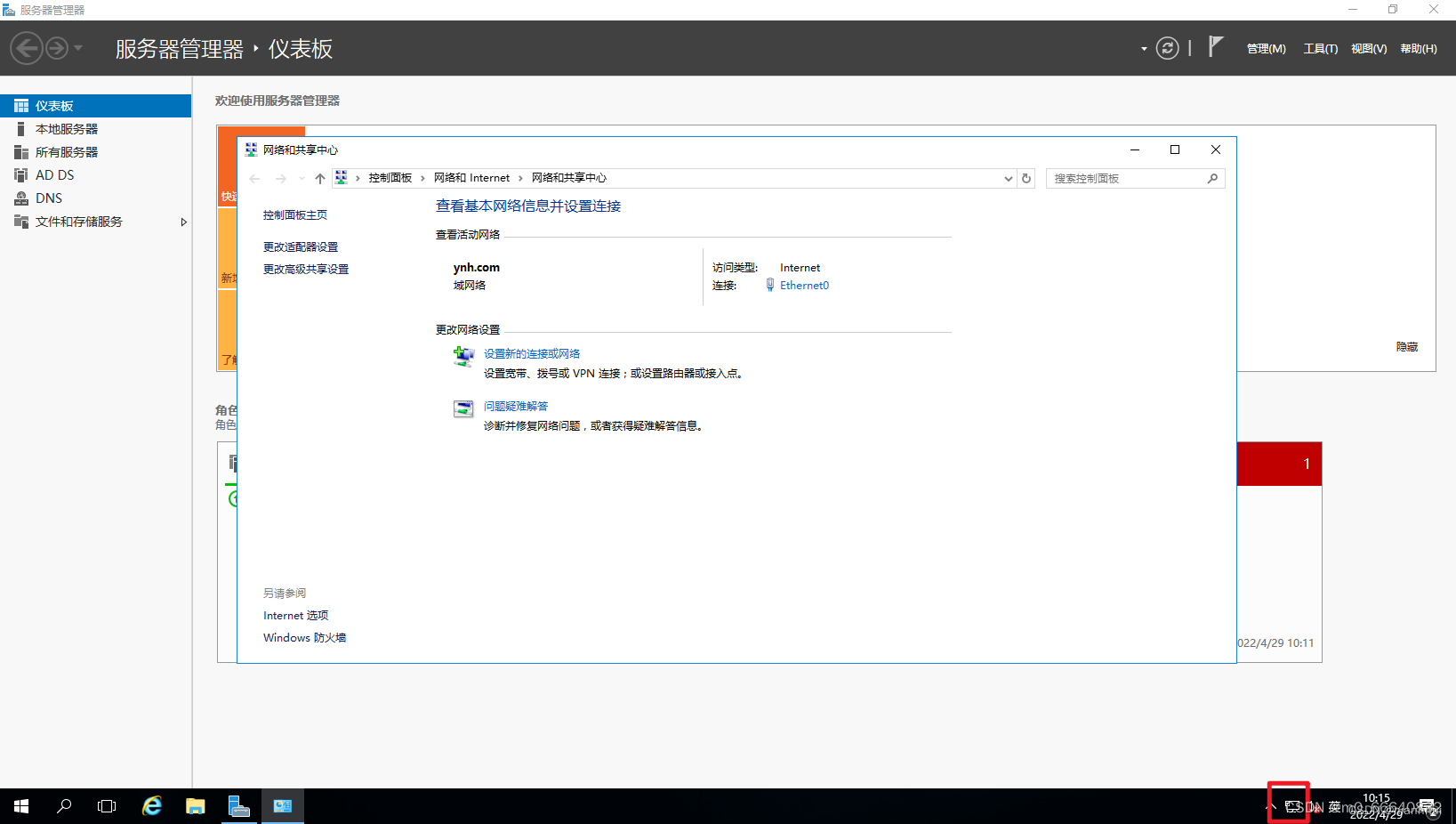Open Task View on the taskbar
The image size is (1456, 824).
107,806
